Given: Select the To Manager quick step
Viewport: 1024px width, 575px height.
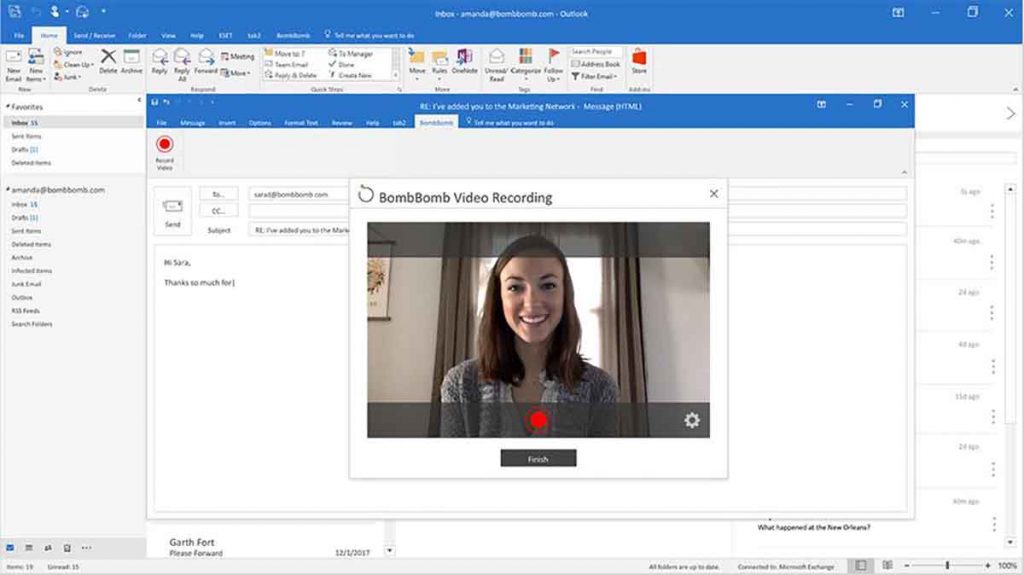Looking at the screenshot, I should (x=351, y=54).
